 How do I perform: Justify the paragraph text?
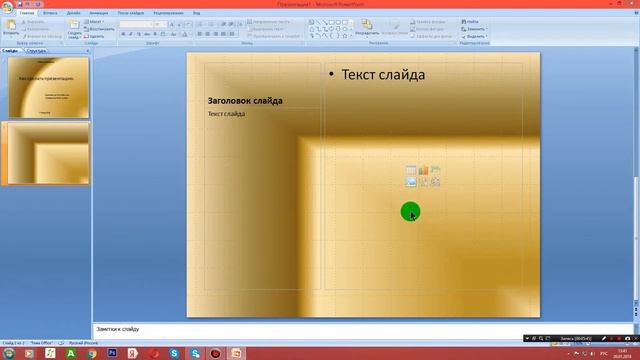click(x=223, y=34)
